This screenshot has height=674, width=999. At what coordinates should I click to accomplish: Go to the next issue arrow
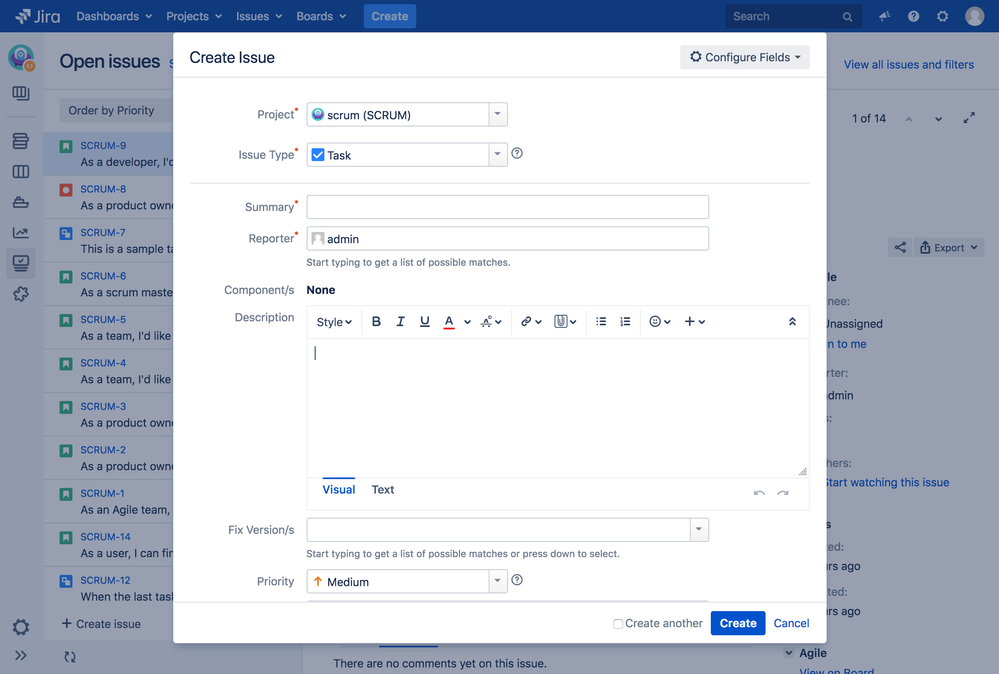tap(938, 119)
